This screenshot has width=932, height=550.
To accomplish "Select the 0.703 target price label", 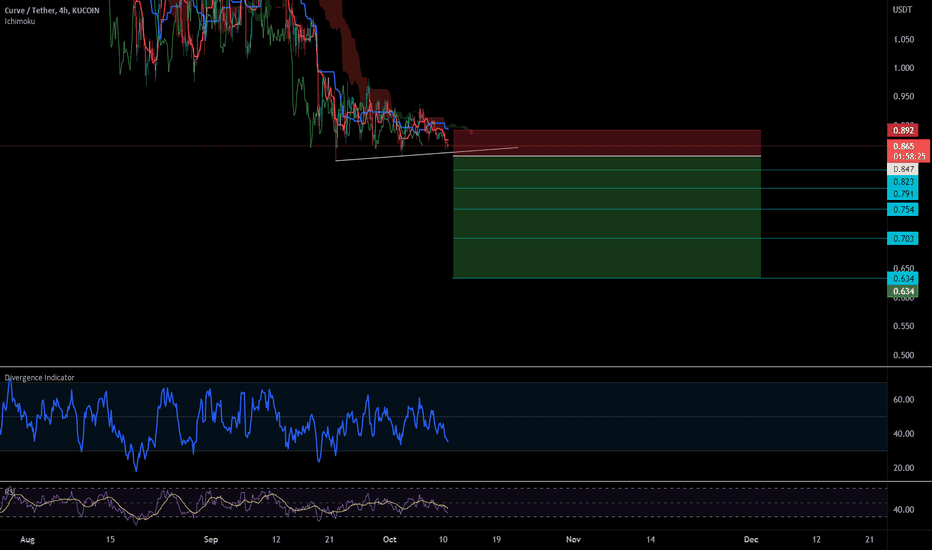I will pyautogui.click(x=902, y=238).
